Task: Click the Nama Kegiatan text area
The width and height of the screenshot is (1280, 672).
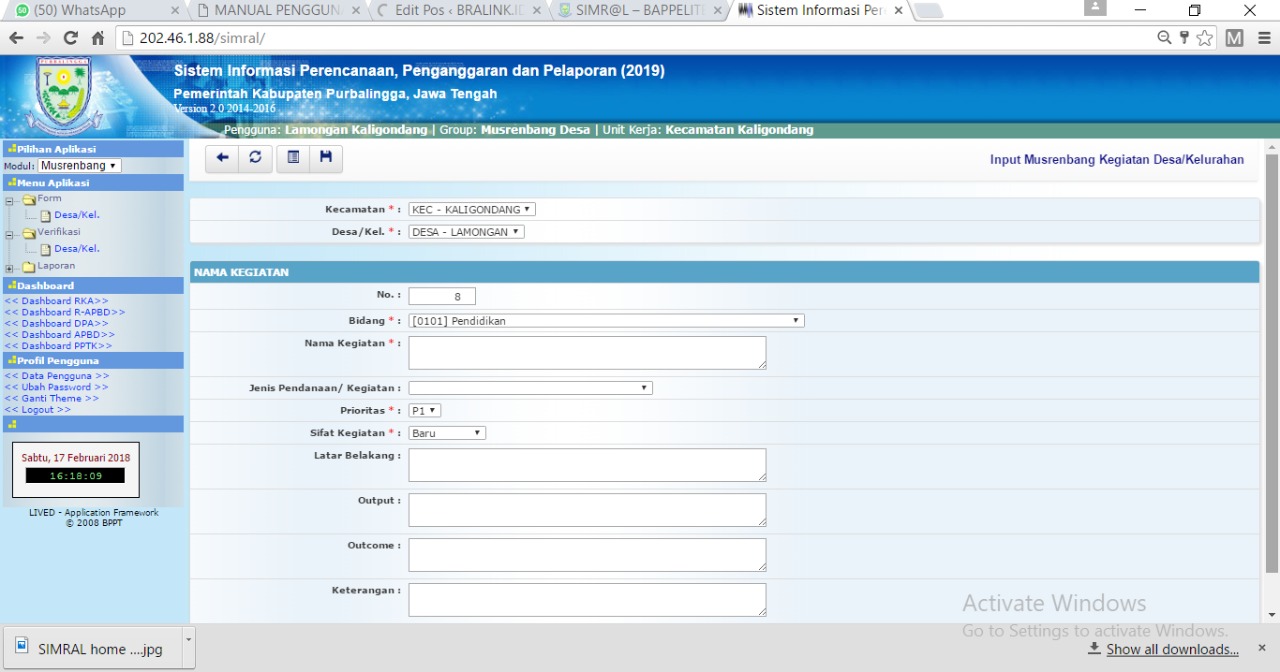Action: tap(587, 352)
